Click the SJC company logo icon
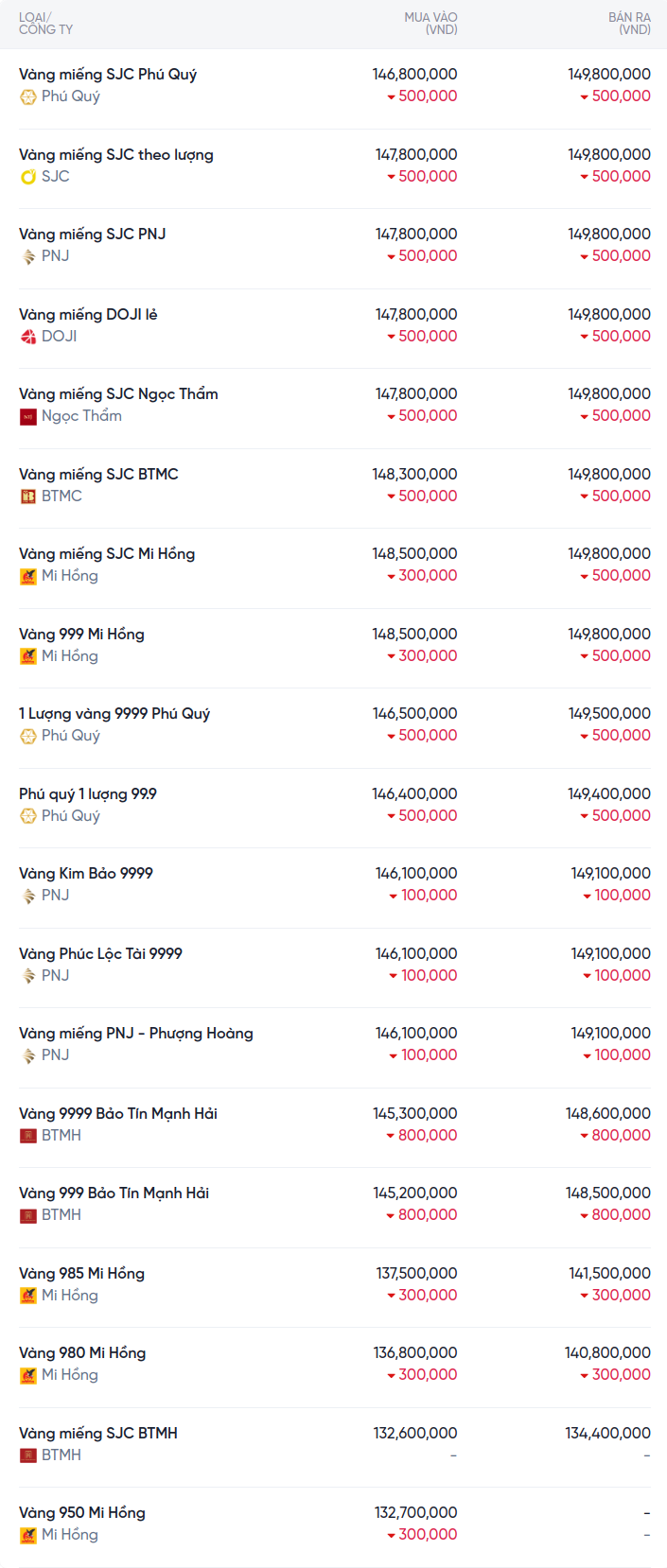The image size is (667, 1568). click(x=28, y=177)
